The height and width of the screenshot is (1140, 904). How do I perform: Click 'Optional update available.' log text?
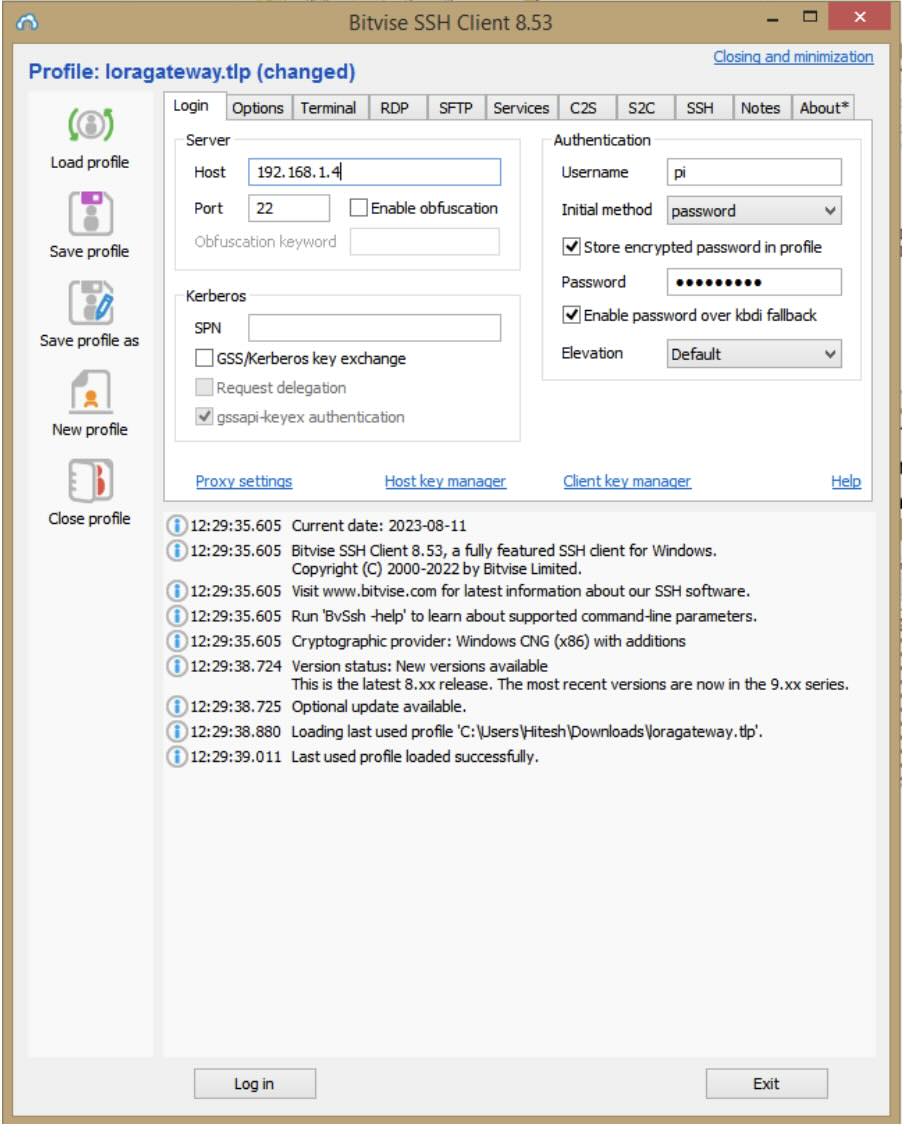point(379,707)
